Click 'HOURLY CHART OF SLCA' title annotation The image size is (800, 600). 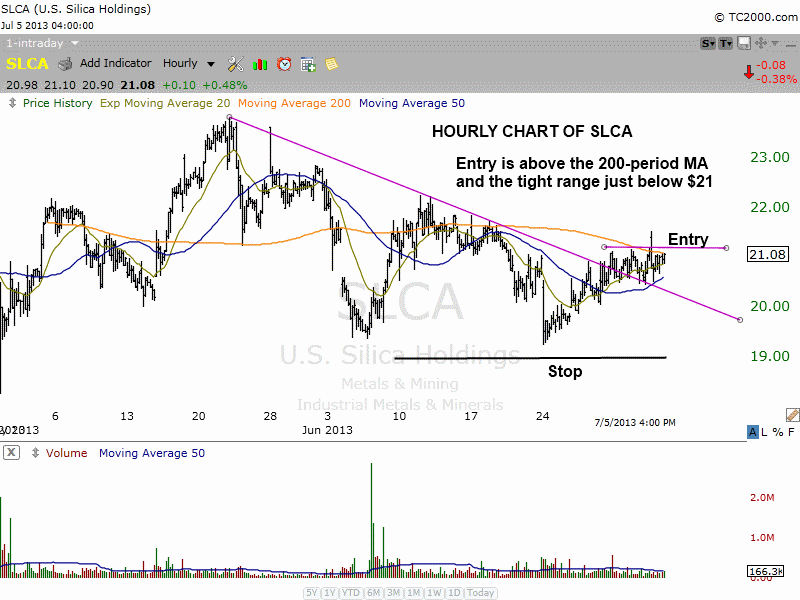pyautogui.click(x=532, y=132)
